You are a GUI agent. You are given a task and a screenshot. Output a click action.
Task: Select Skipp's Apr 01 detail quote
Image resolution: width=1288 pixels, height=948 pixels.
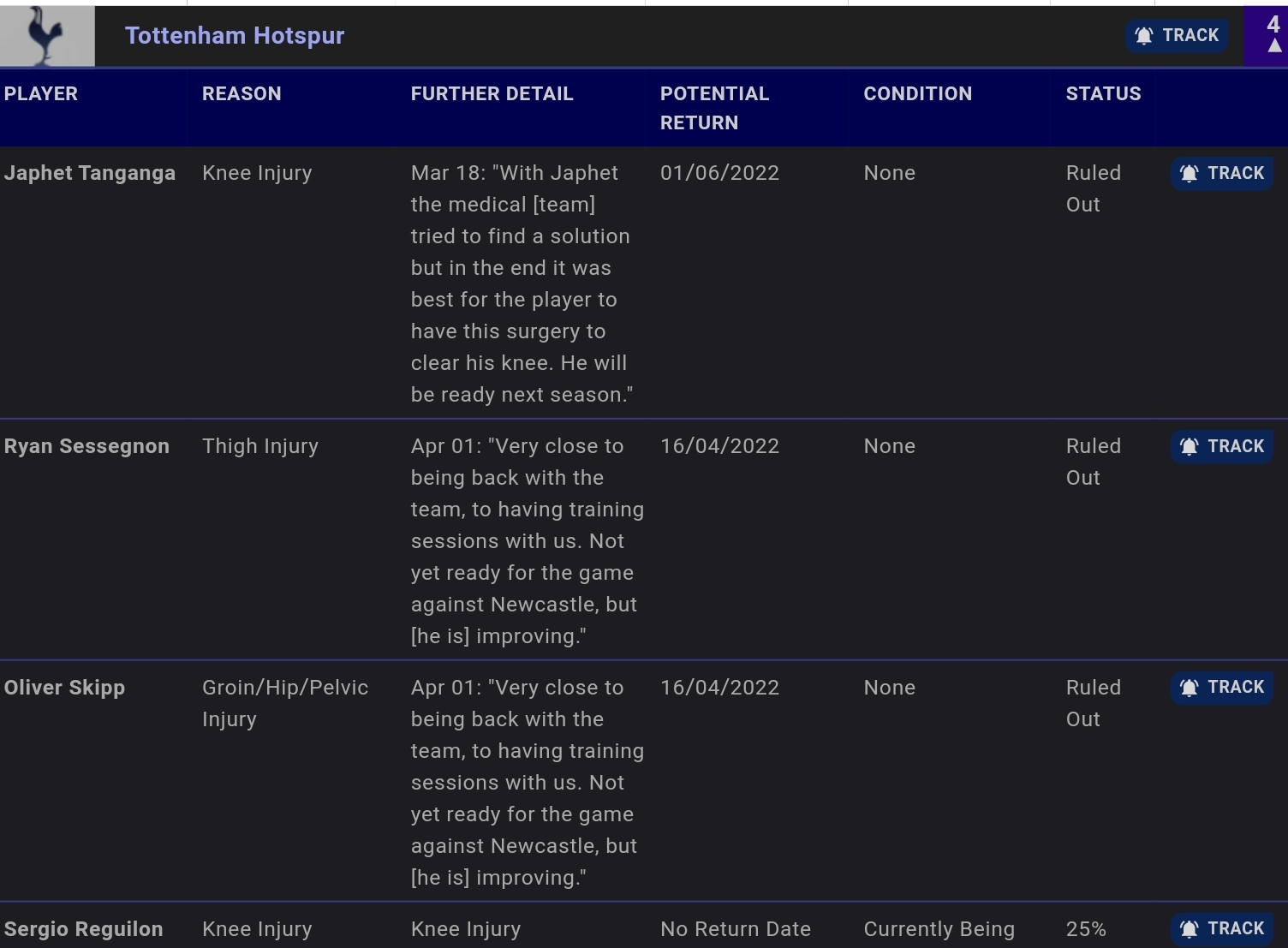click(527, 783)
